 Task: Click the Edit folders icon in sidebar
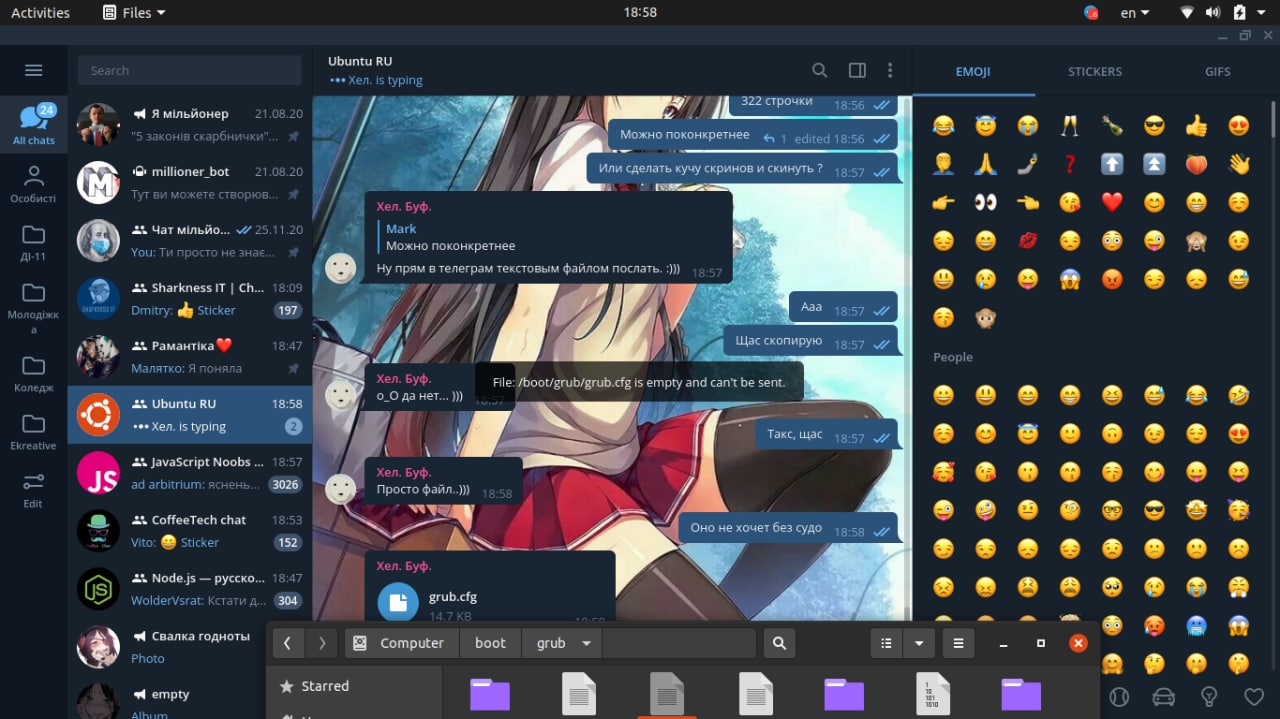coord(33,490)
